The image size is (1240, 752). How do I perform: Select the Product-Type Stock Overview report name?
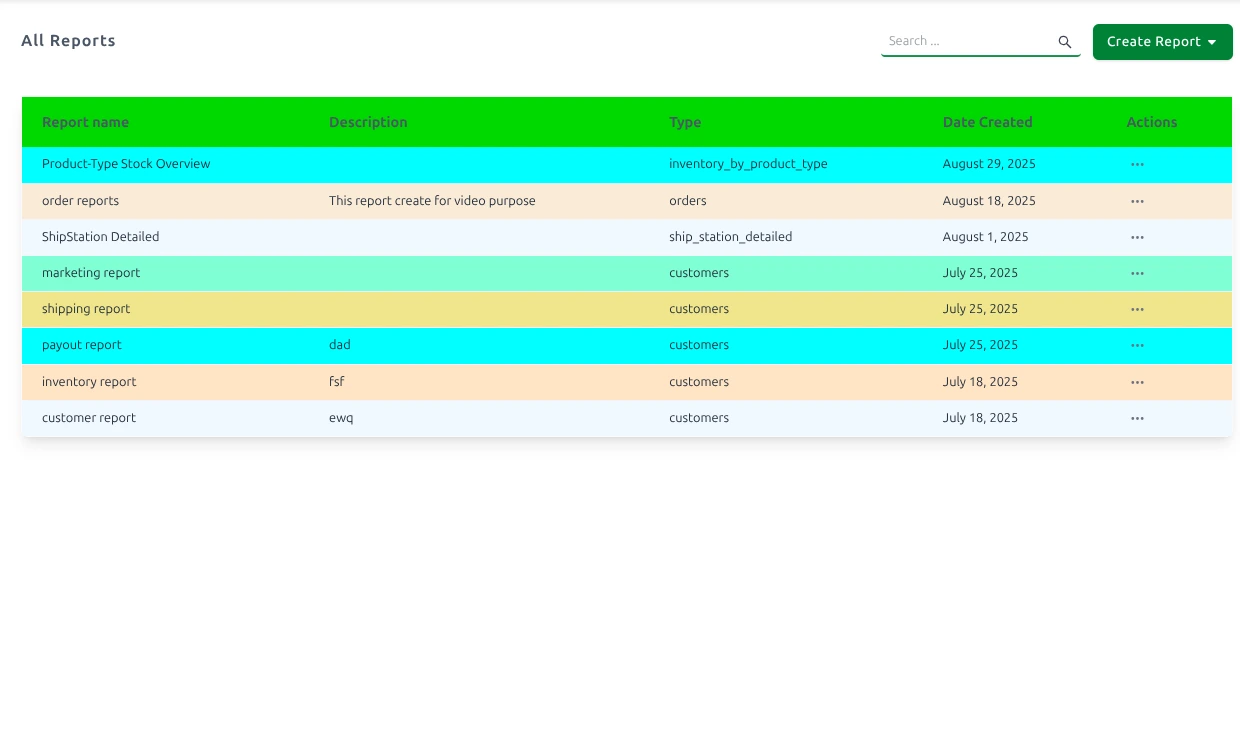(126, 164)
